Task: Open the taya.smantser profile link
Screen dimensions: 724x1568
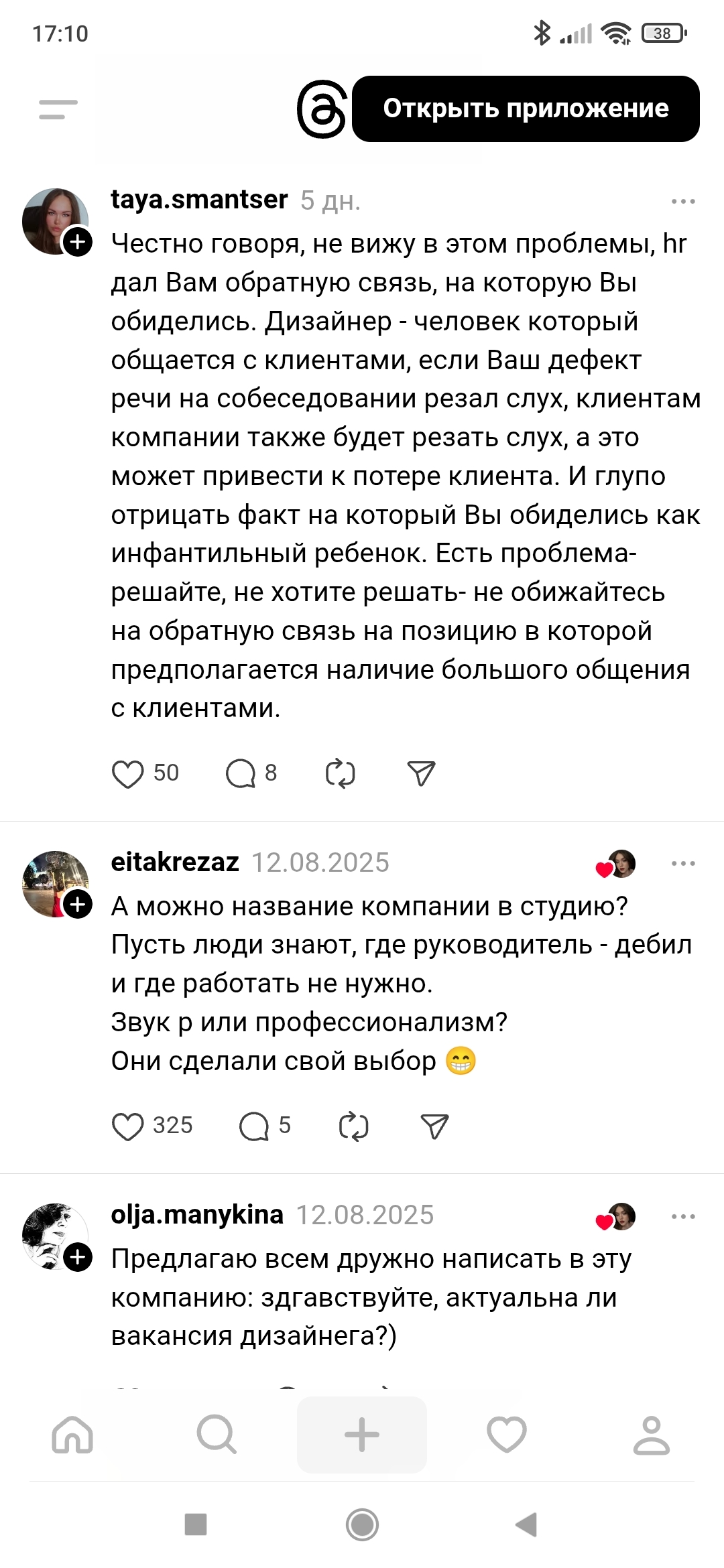Action: click(x=199, y=200)
